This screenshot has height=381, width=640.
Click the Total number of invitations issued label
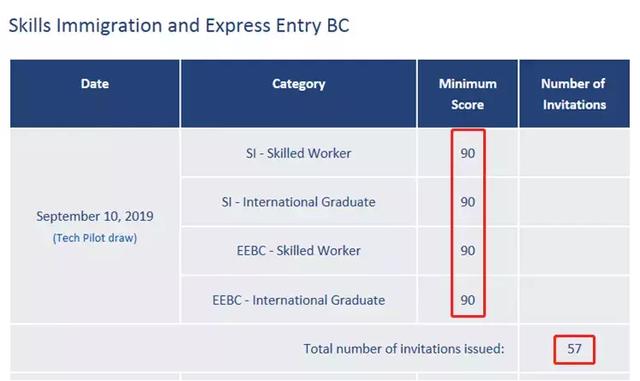pos(404,349)
